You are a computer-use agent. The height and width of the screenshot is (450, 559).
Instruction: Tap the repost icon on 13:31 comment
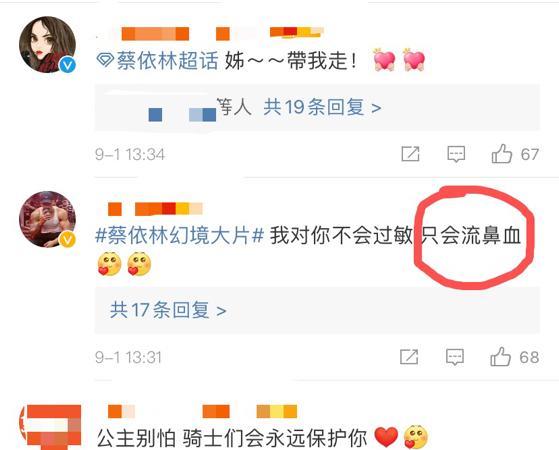coord(409,357)
